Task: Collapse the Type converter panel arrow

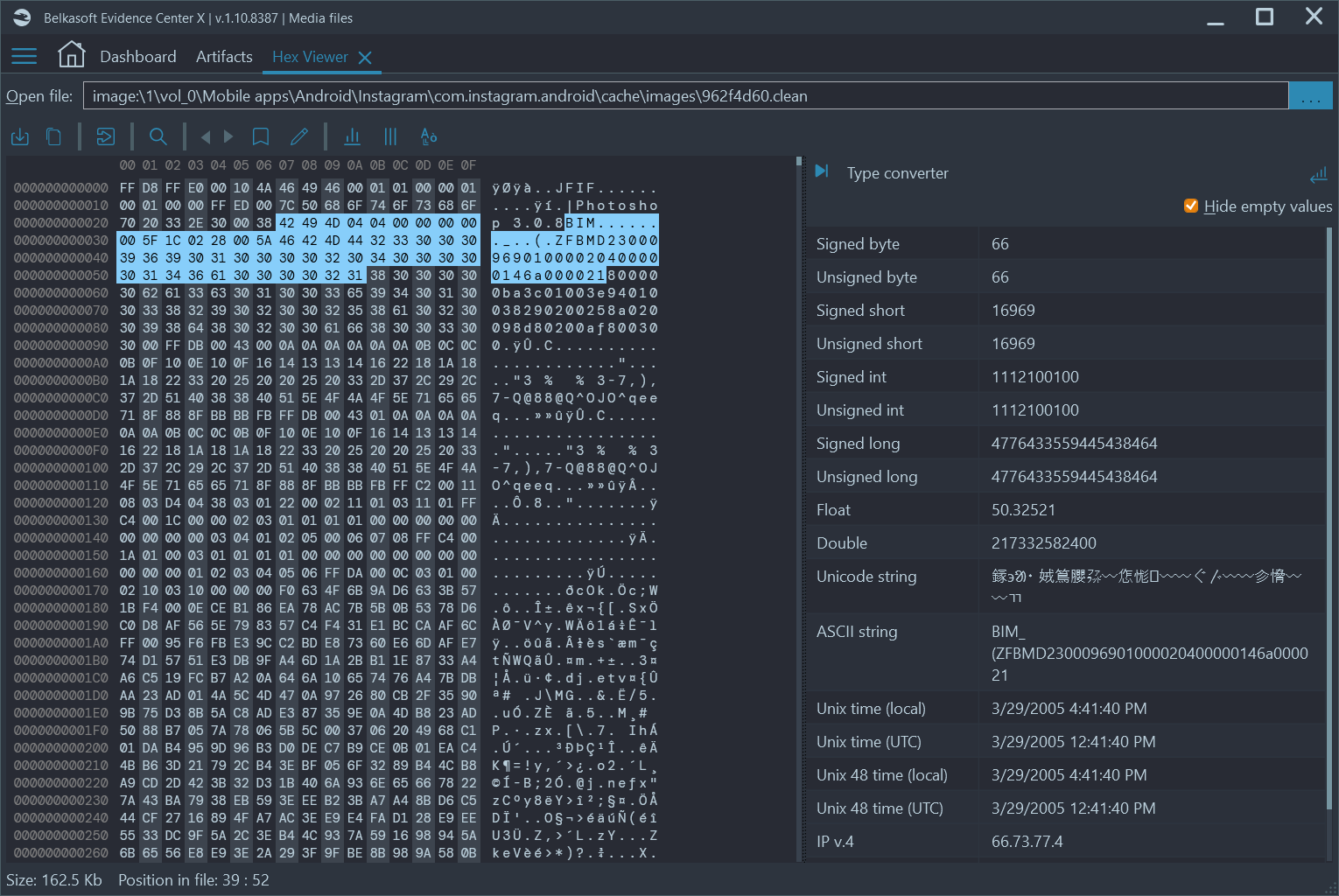Action: [x=822, y=171]
